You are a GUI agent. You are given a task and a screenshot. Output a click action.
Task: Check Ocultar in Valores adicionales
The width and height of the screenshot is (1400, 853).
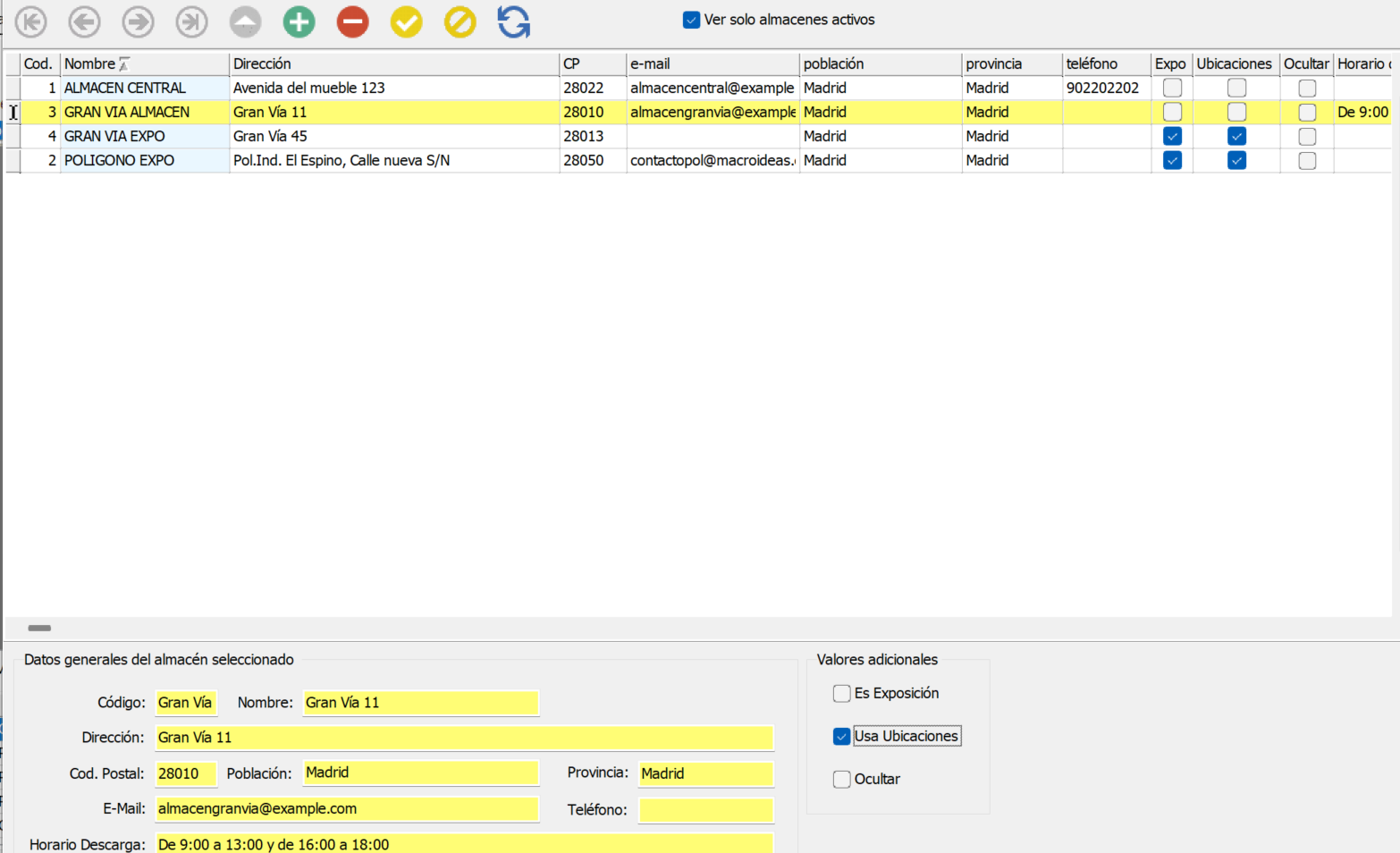click(841, 779)
